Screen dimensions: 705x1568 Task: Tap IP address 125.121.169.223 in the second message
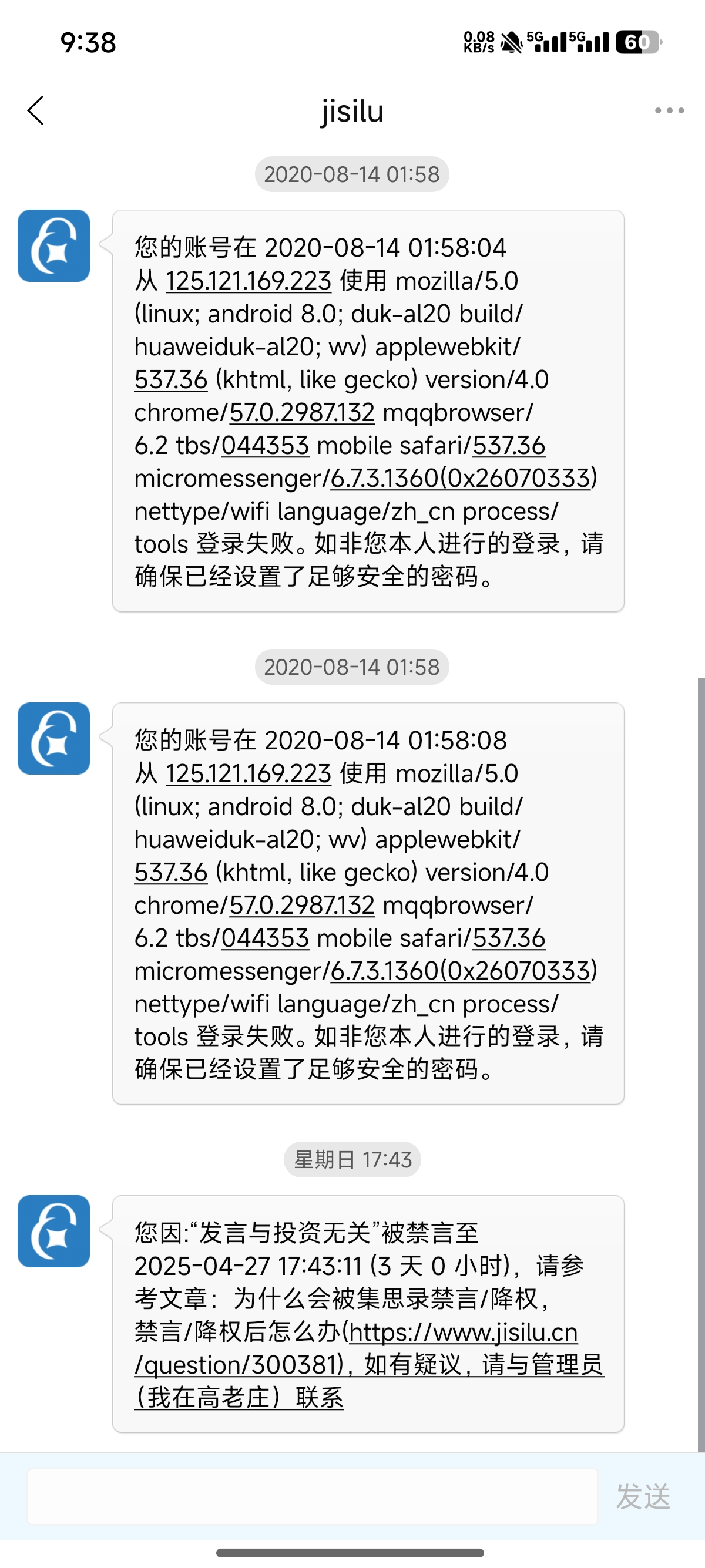point(249,773)
